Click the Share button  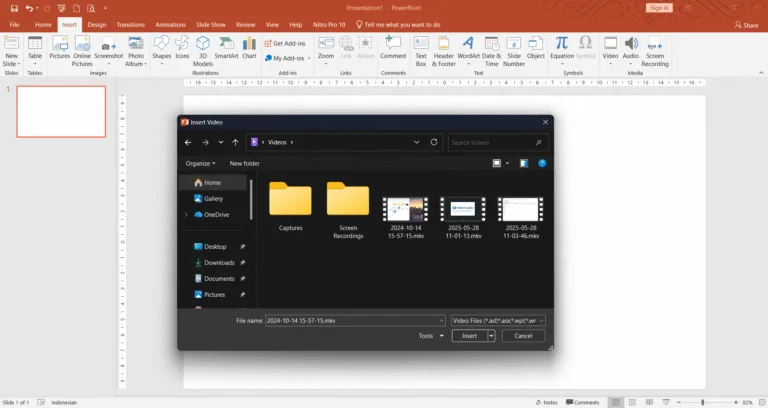(746, 25)
